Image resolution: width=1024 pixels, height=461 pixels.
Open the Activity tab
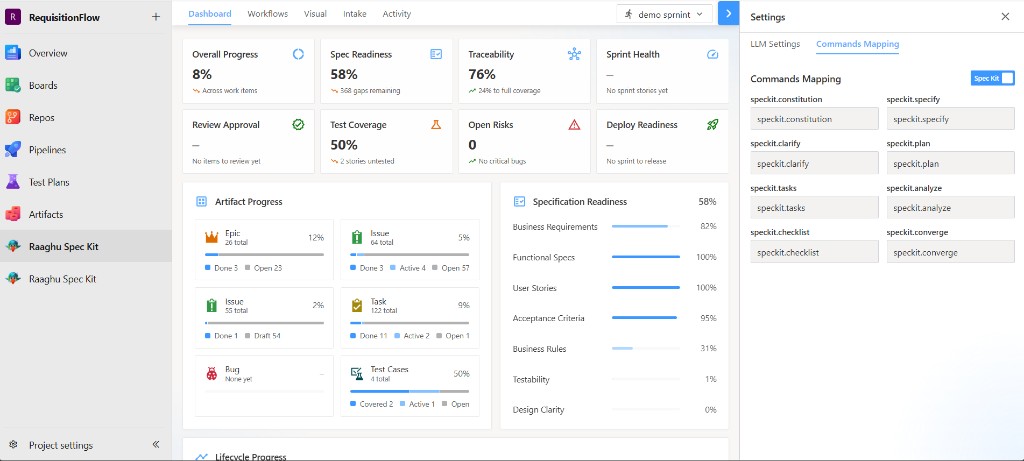397,14
